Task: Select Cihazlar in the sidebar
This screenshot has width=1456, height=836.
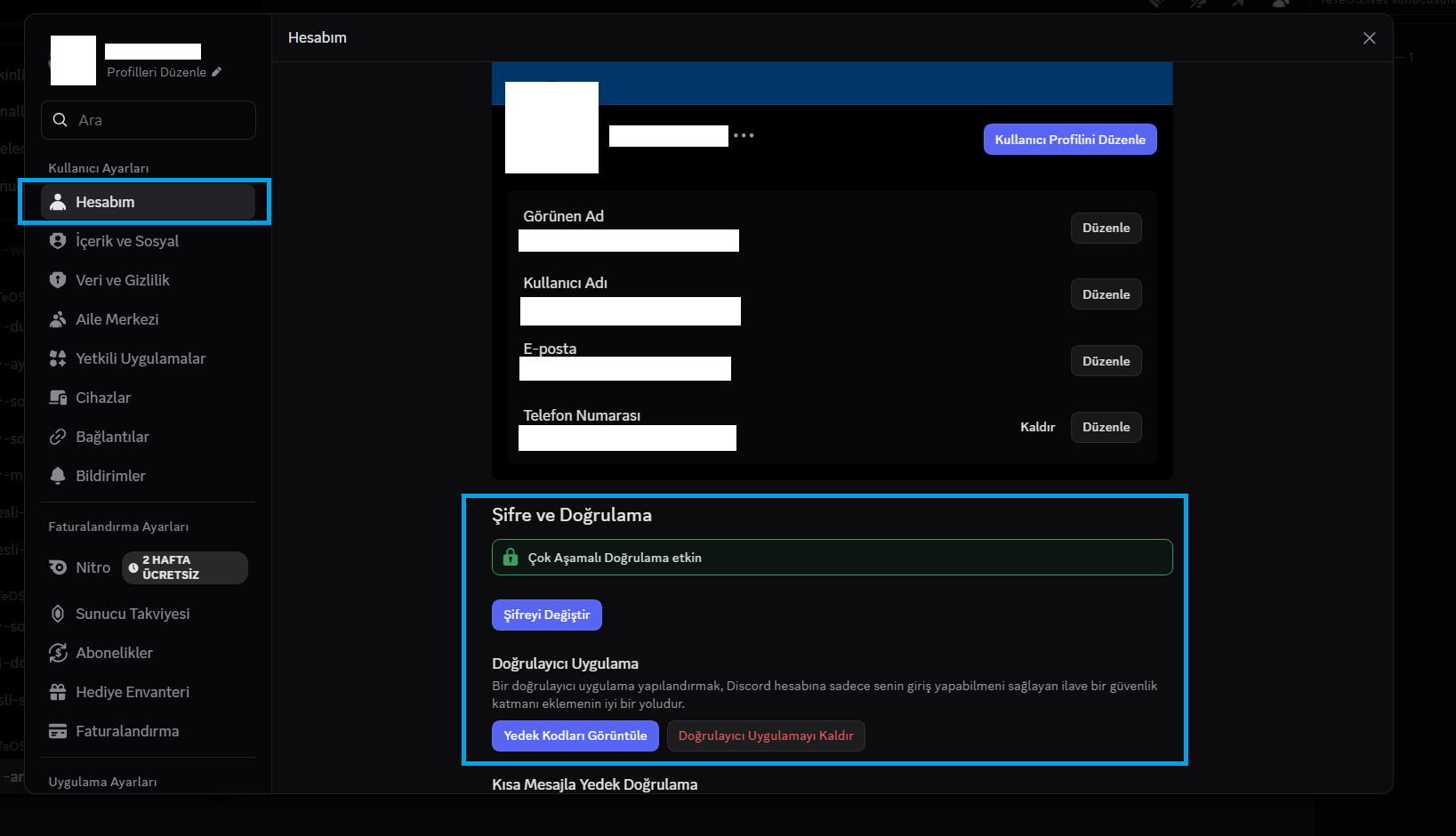Action: pos(148,398)
